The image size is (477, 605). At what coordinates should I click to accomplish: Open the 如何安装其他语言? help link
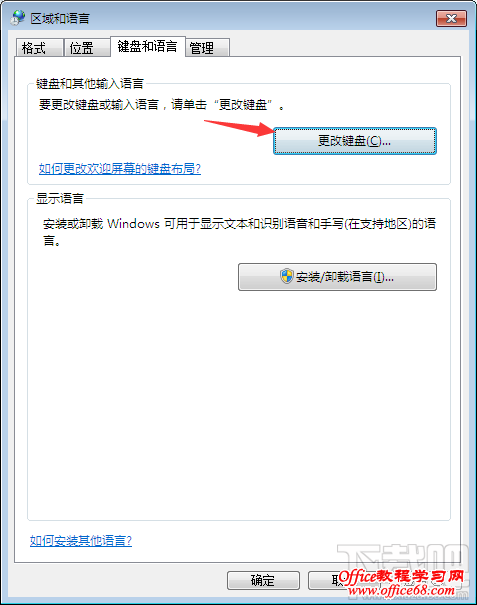(81, 541)
